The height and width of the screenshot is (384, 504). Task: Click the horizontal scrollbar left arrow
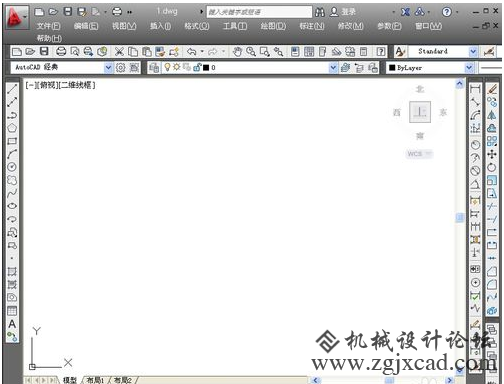coord(316,380)
